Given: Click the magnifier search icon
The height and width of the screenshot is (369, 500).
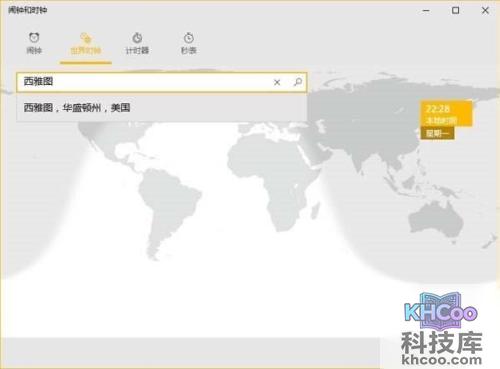Looking at the screenshot, I should point(298,82).
